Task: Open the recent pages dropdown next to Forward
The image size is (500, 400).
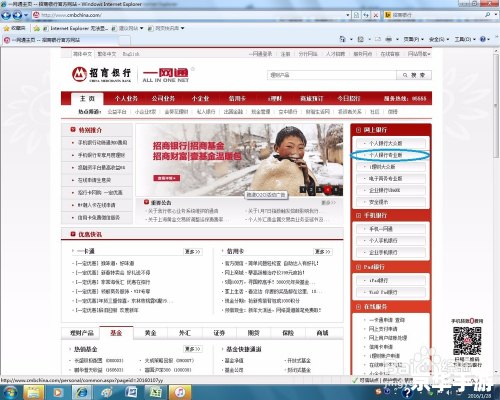Action: 26,15
